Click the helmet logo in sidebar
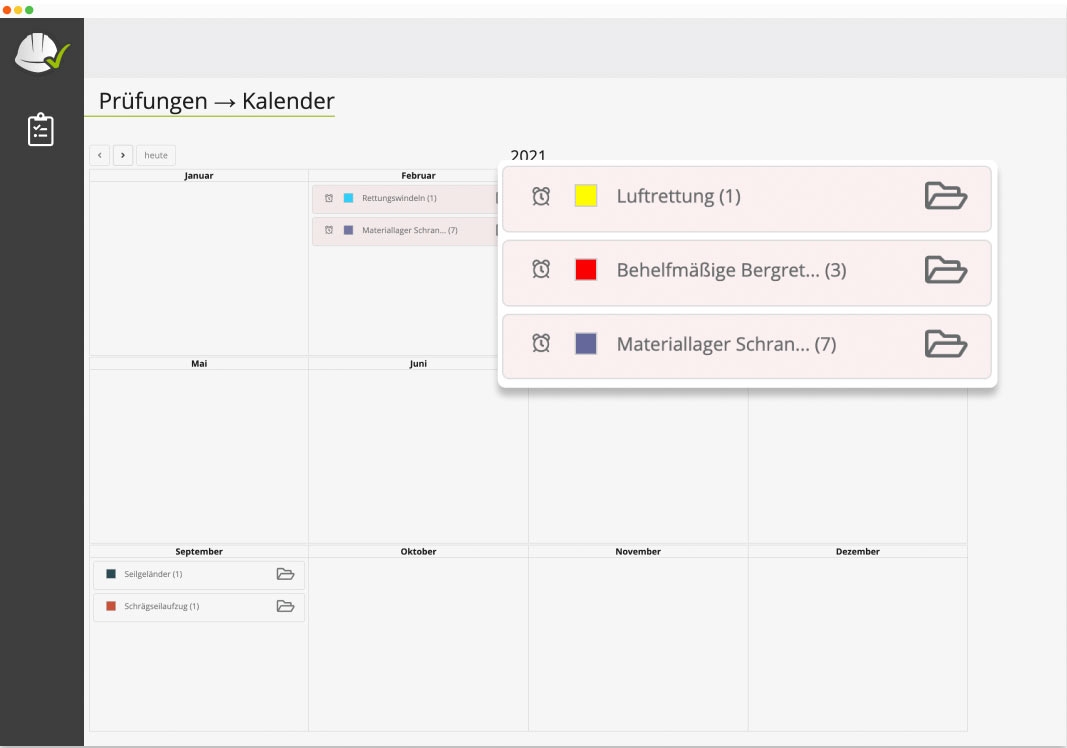The height and width of the screenshot is (748, 1067). point(41,52)
